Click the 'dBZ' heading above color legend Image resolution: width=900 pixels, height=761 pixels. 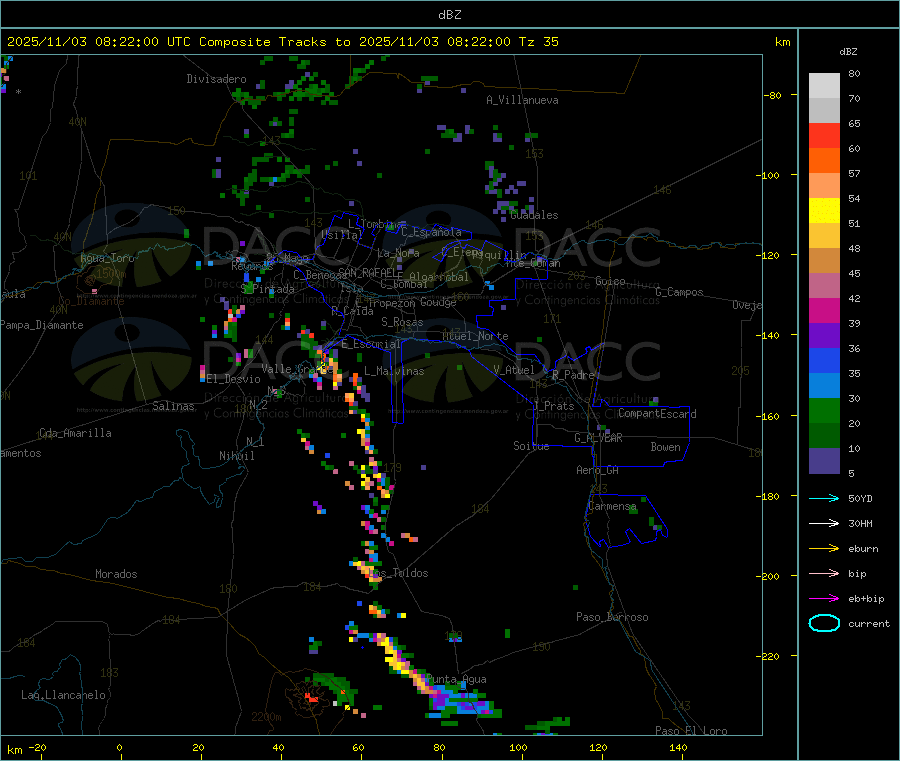click(848, 52)
